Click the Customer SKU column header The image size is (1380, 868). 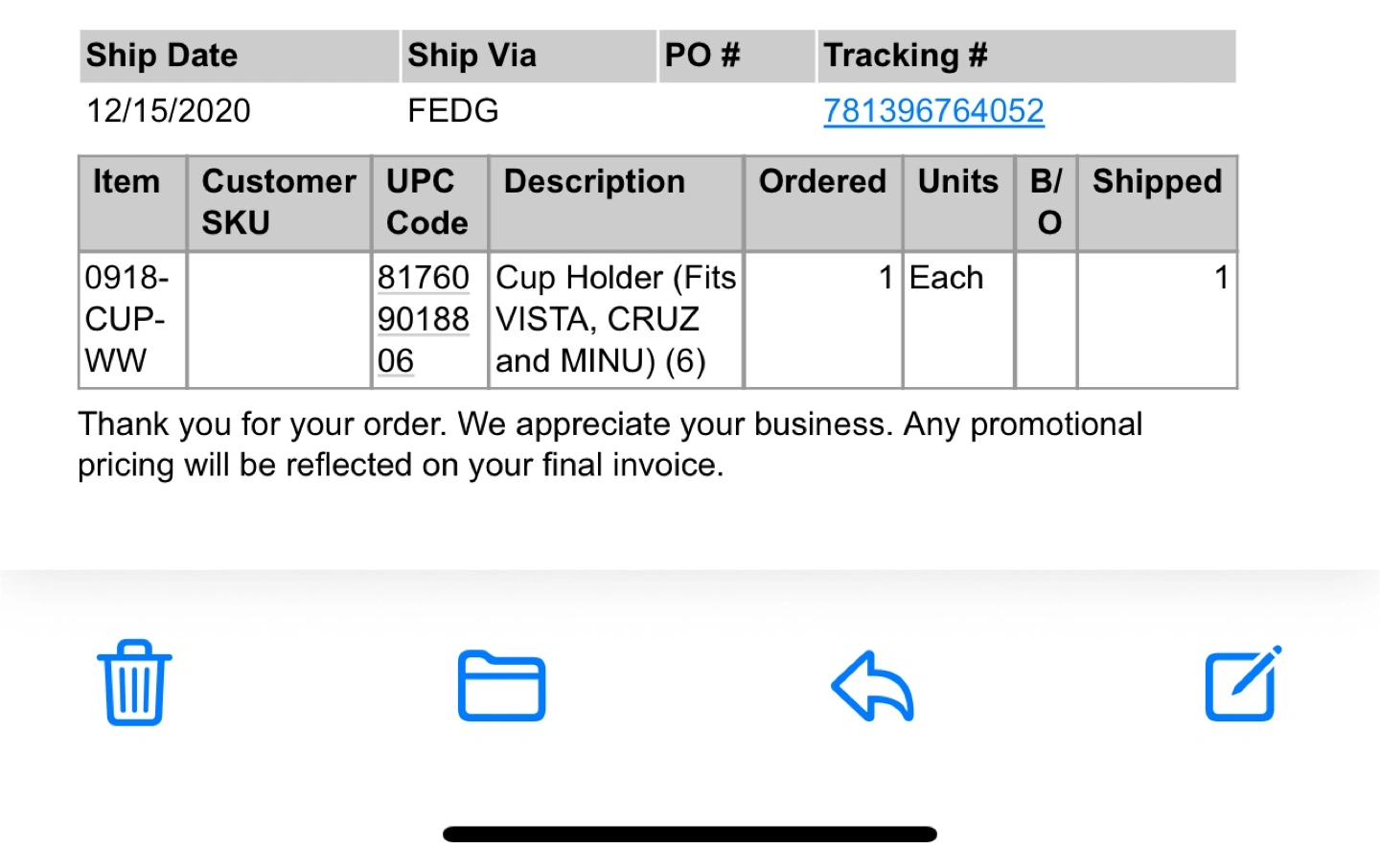(x=279, y=203)
